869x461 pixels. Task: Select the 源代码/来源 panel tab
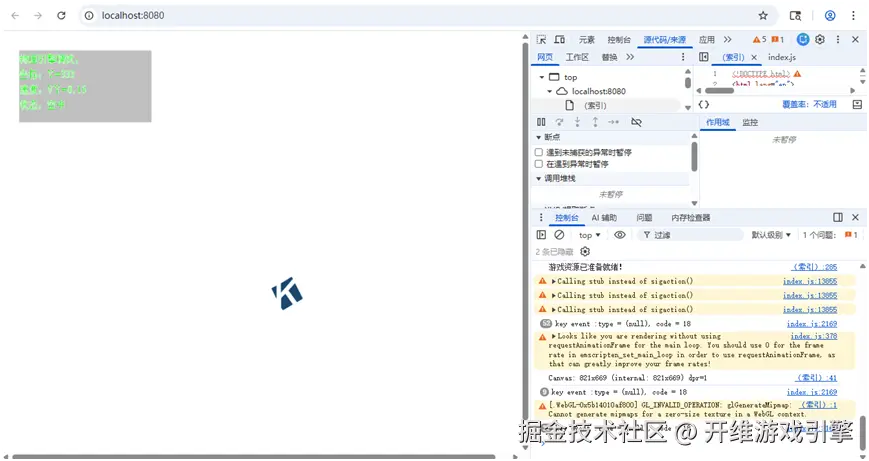[664, 40]
